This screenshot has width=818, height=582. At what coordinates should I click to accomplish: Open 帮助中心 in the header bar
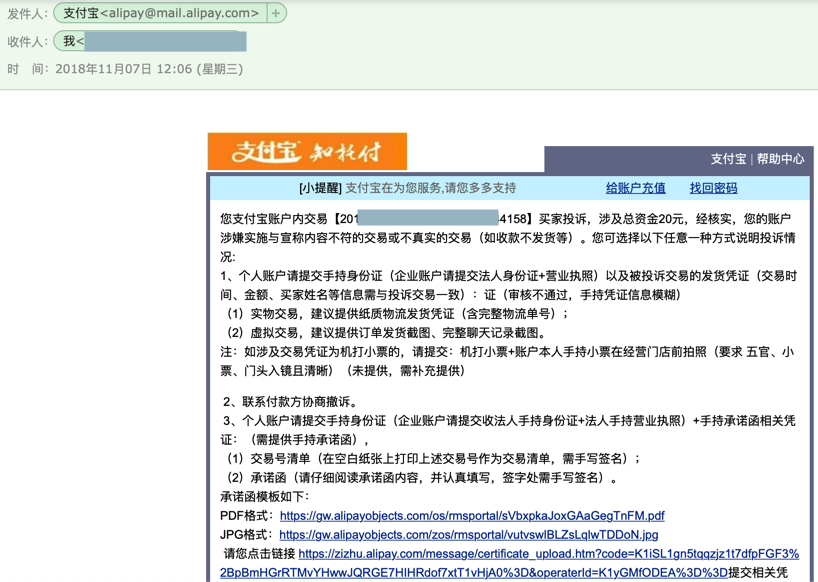pos(780,159)
